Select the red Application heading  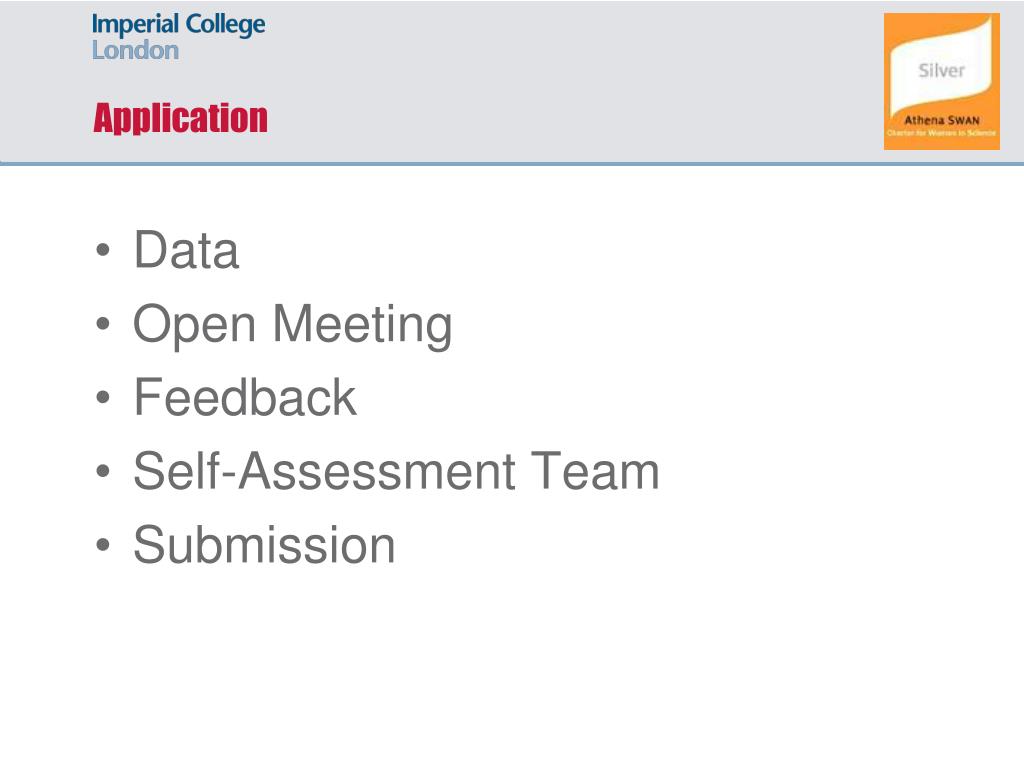pos(180,118)
